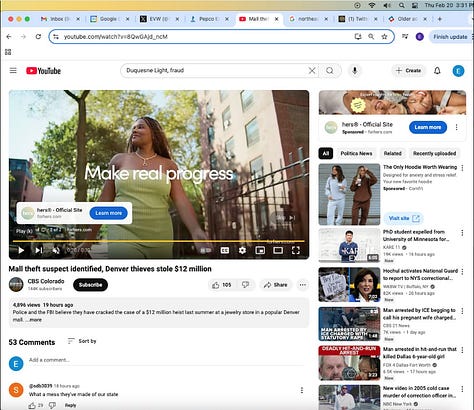The image size is (474, 410).
Task: Skip to next video in player
Action: click(x=39, y=250)
